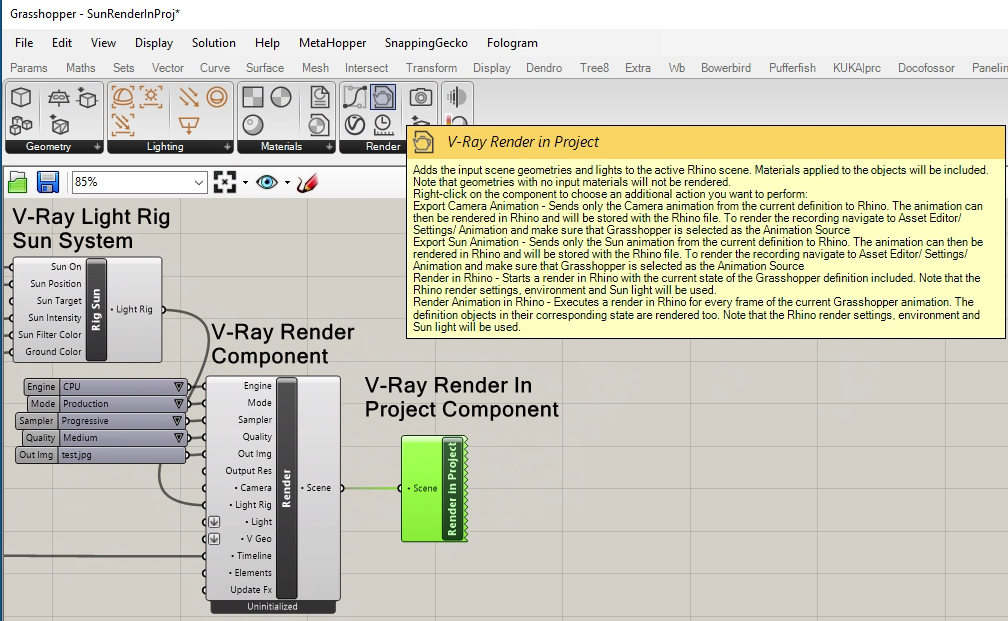1008x621 pixels.
Task: Click the Out Img test.jpg panel
Action: click(101, 455)
